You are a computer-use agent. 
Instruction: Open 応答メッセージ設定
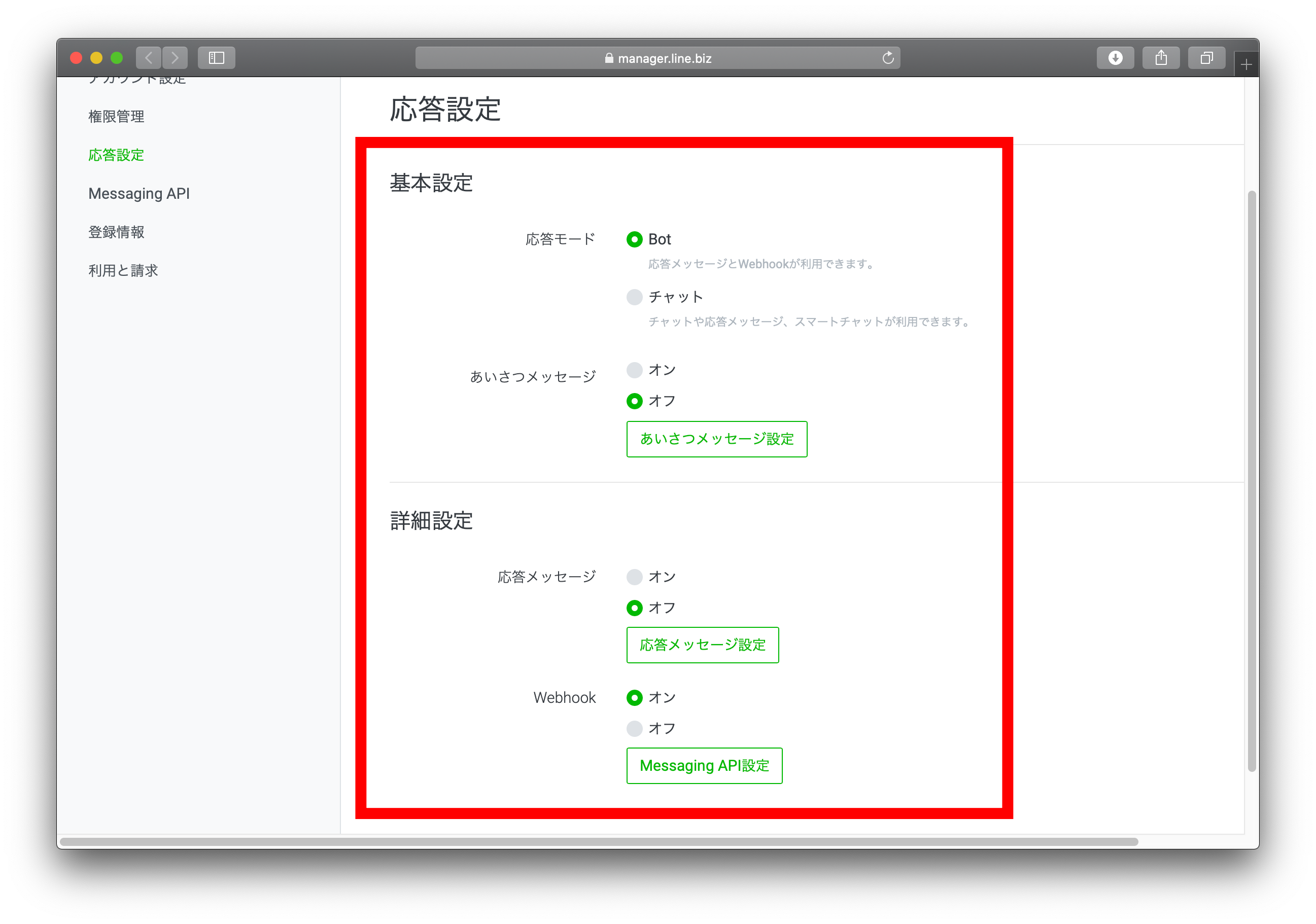(x=702, y=645)
